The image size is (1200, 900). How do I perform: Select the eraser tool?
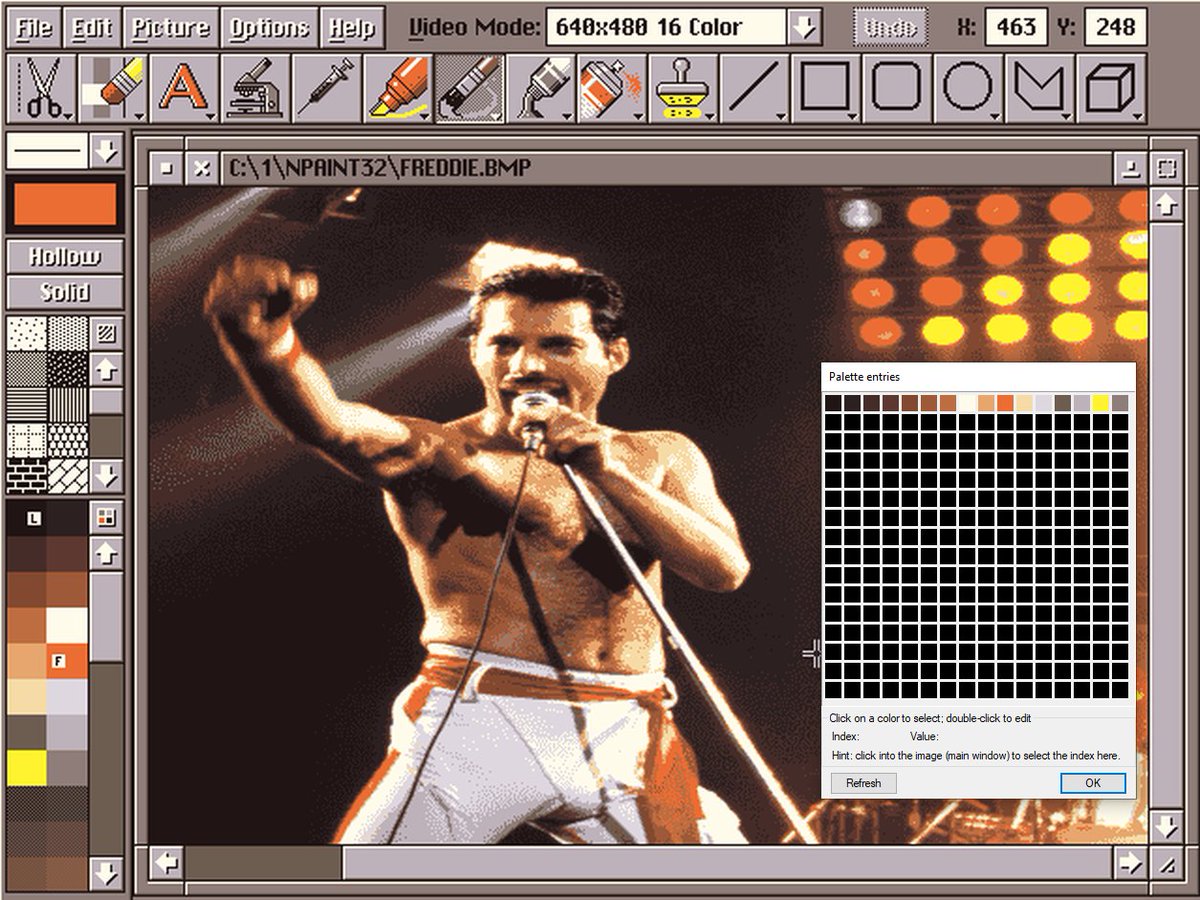[x=113, y=88]
